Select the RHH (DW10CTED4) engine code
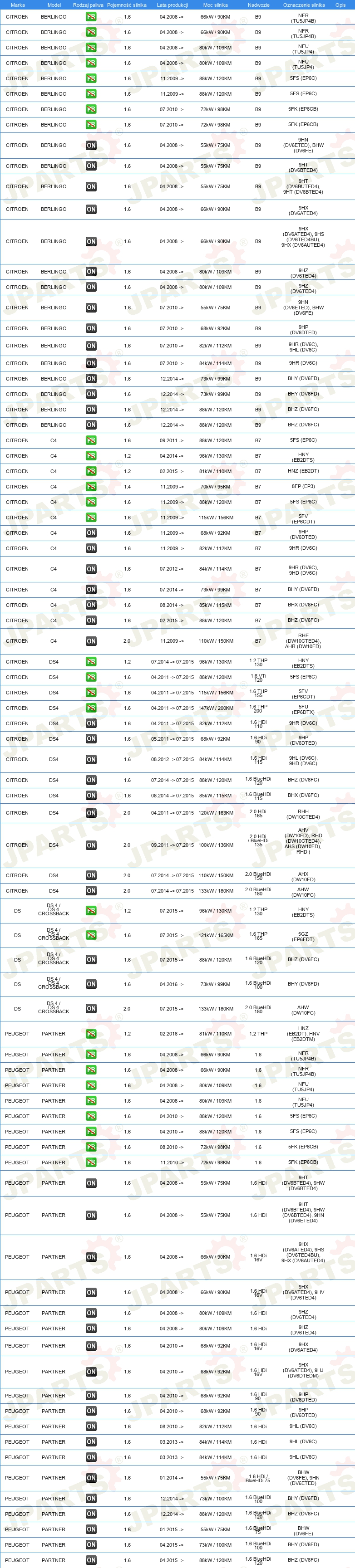355x1568 pixels. point(303,814)
